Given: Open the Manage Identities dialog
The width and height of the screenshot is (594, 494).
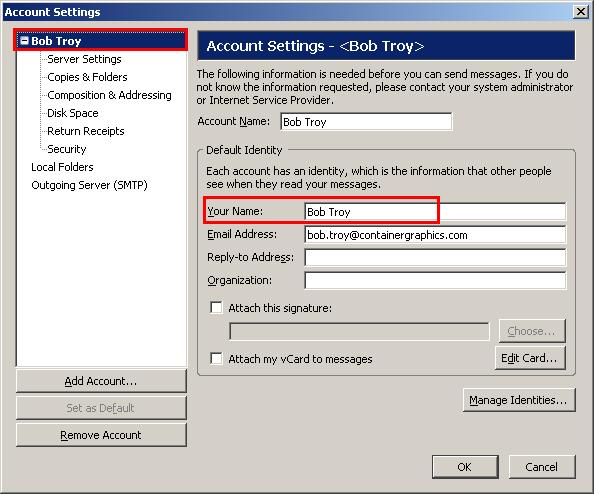Looking at the screenshot, I should pos(519,400).
